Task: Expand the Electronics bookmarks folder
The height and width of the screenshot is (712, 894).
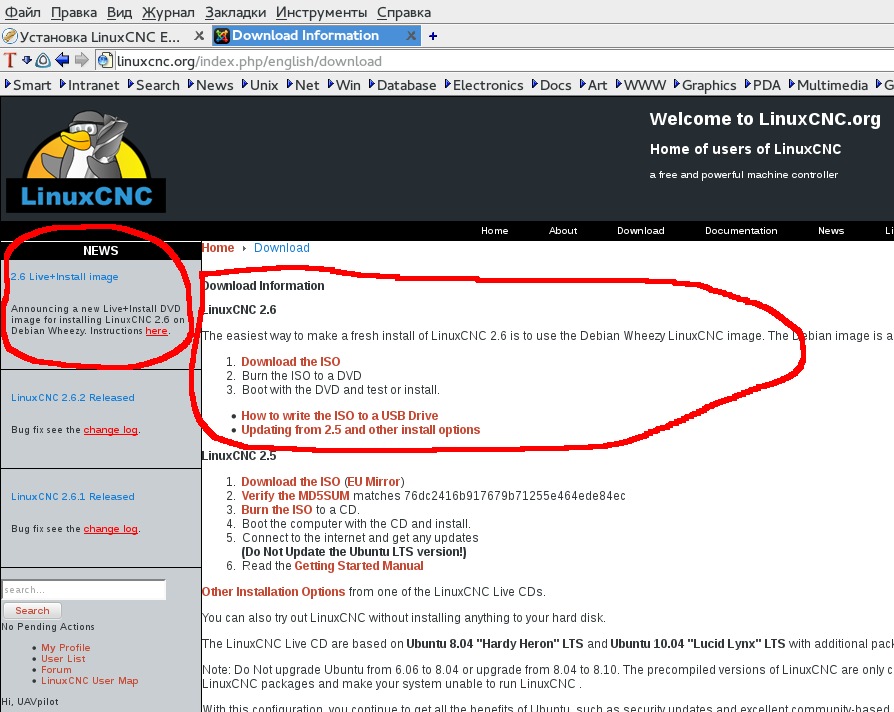Action: click(x=484, y=85)
